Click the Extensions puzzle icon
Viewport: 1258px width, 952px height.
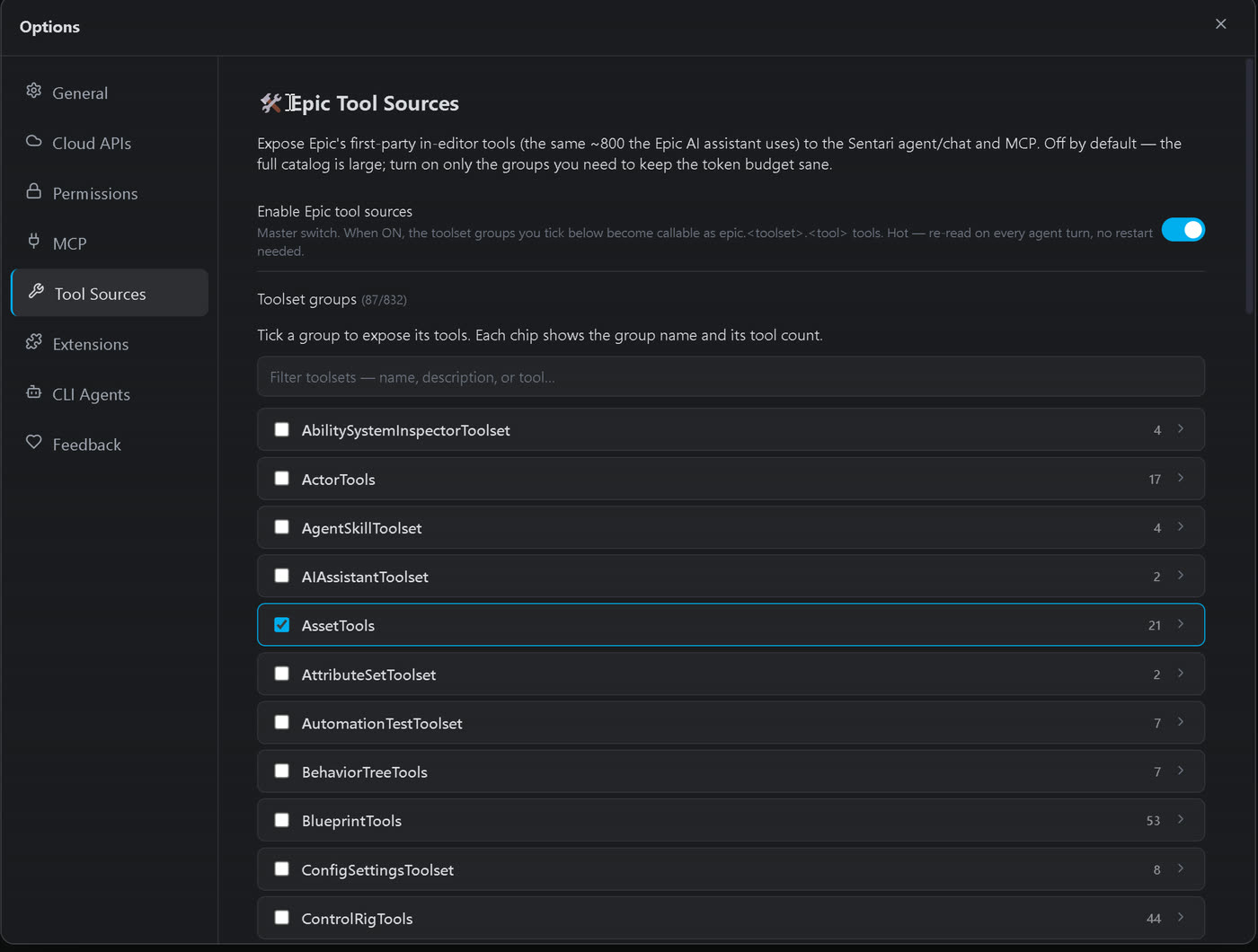pos(34,342)
